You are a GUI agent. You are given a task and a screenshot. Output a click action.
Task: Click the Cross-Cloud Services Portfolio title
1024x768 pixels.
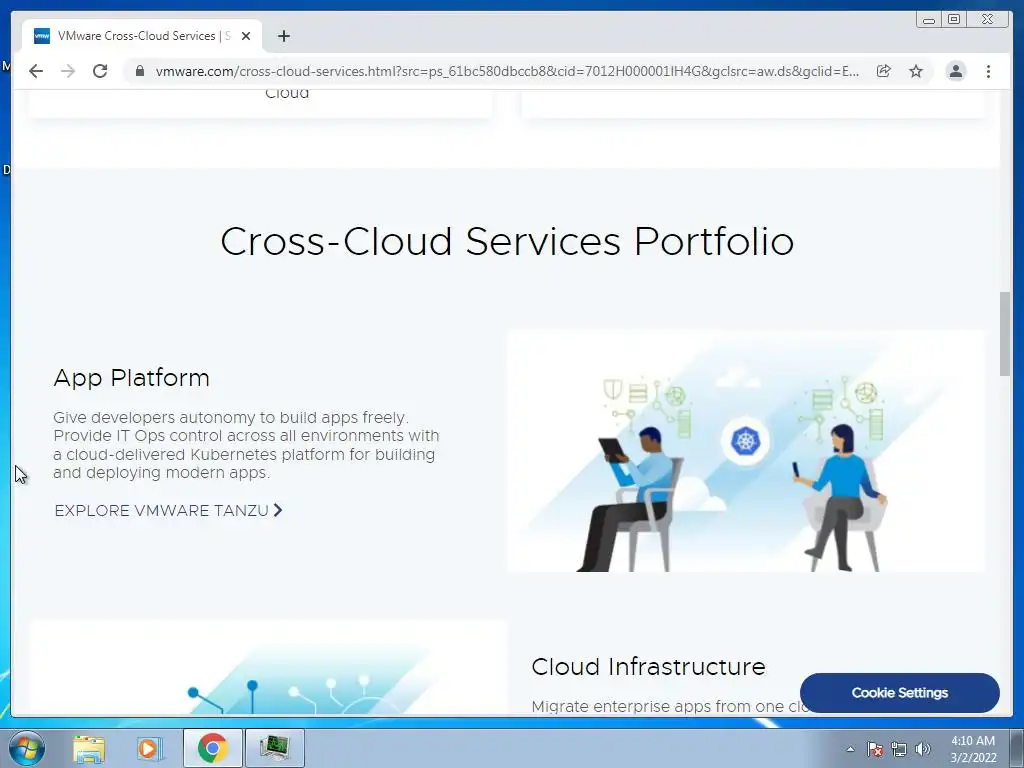pyautogui.click(x=507, y=241)
